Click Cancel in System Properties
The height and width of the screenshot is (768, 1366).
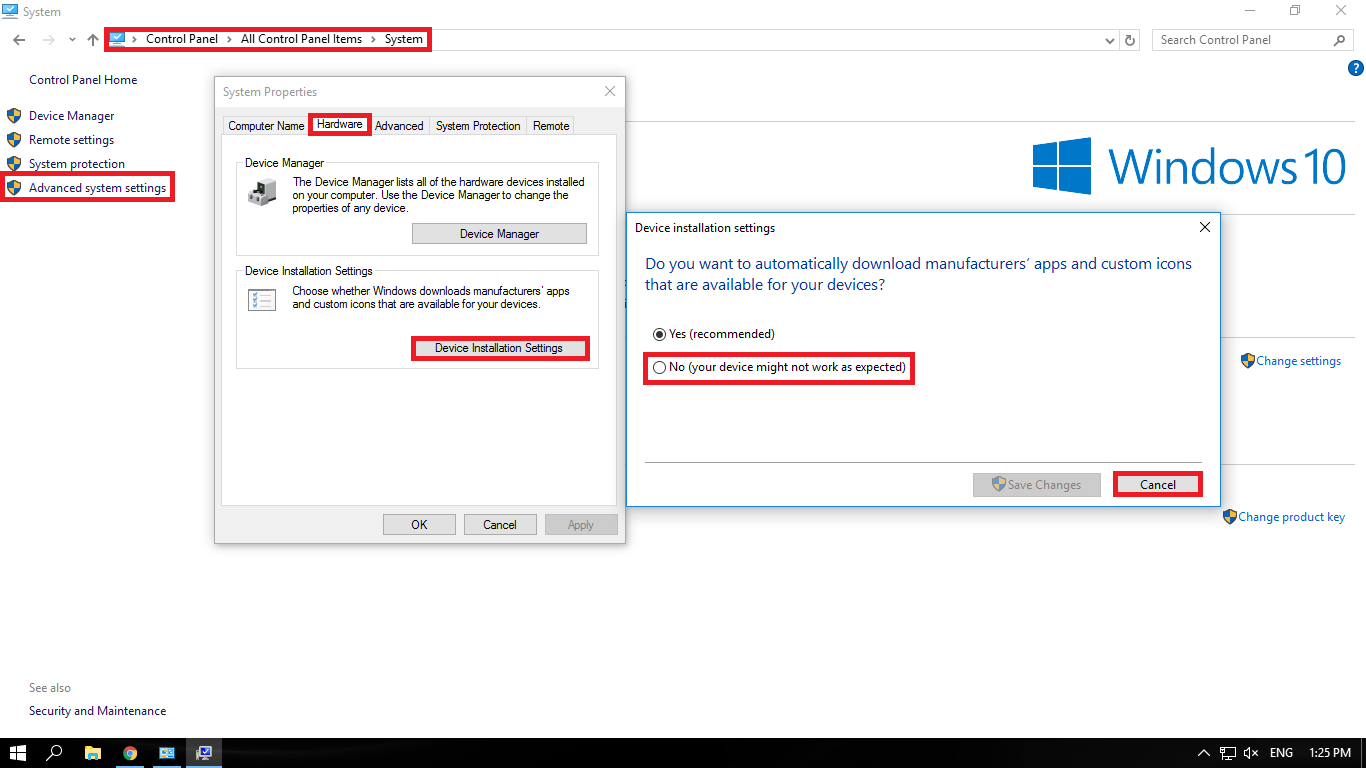pyautogui.click(x=500, y=525)
